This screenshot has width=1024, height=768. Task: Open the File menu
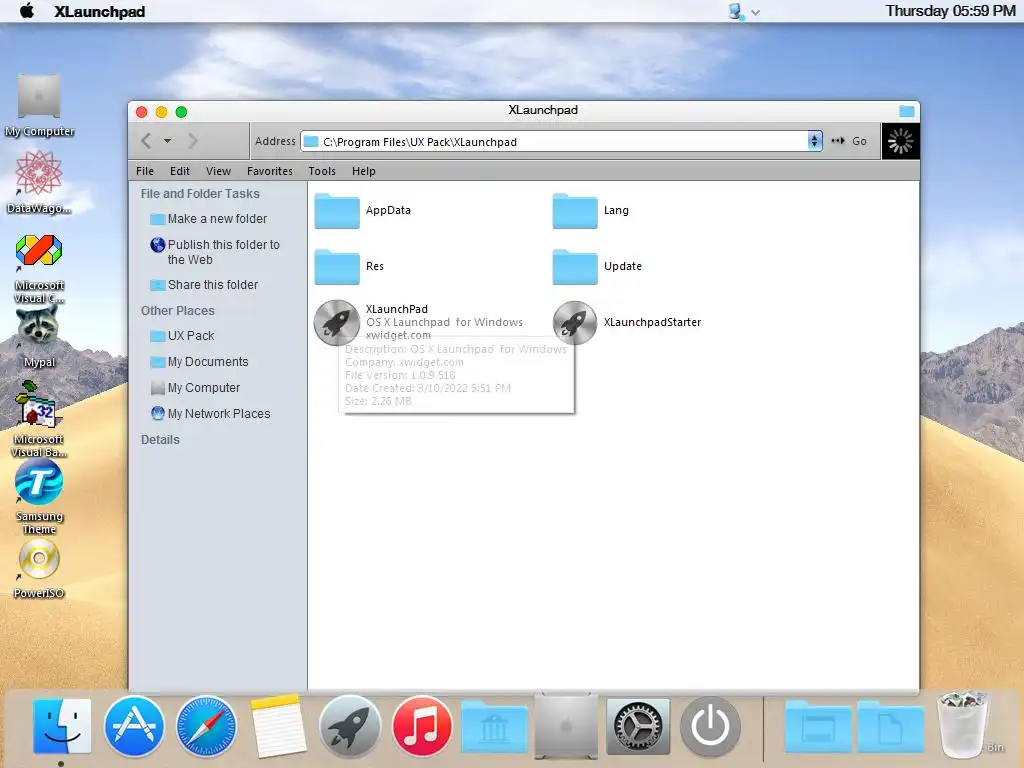tap(145, 171)
